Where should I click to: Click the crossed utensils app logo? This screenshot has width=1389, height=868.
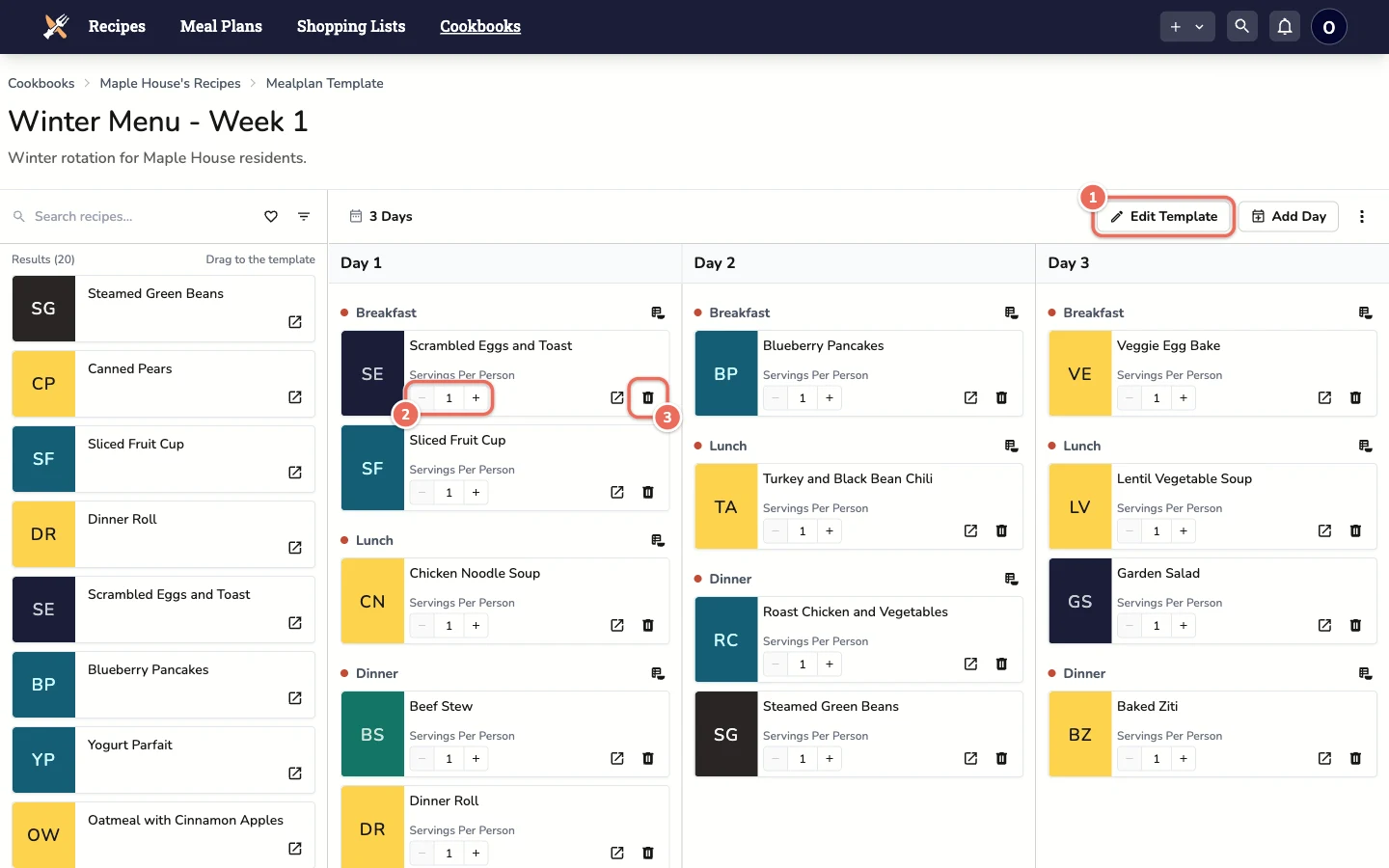click(x=57, y=26)
